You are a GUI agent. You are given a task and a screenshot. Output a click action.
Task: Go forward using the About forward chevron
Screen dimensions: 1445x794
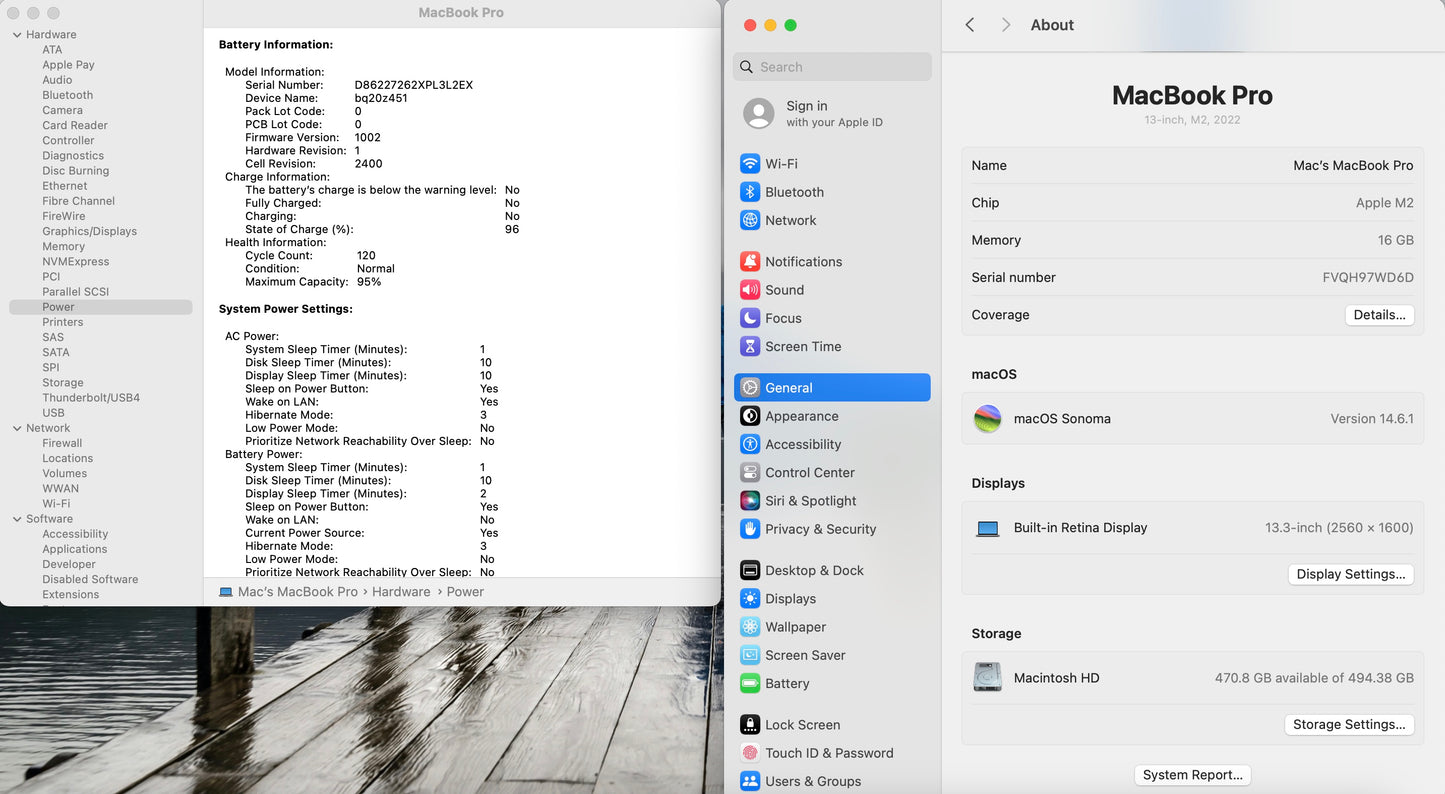point(1006,25)
